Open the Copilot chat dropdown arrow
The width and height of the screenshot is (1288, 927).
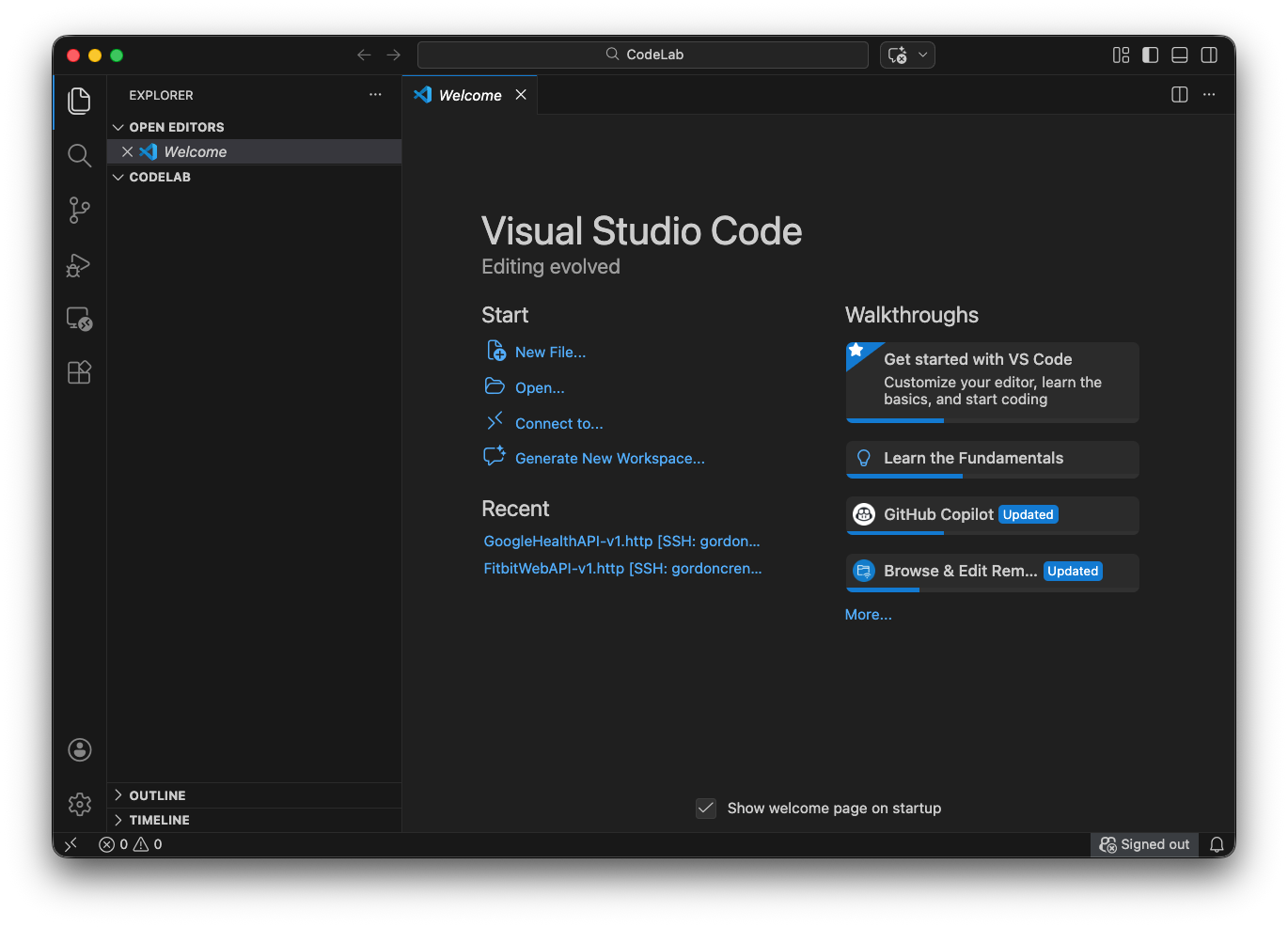click(x=923, y=55)
